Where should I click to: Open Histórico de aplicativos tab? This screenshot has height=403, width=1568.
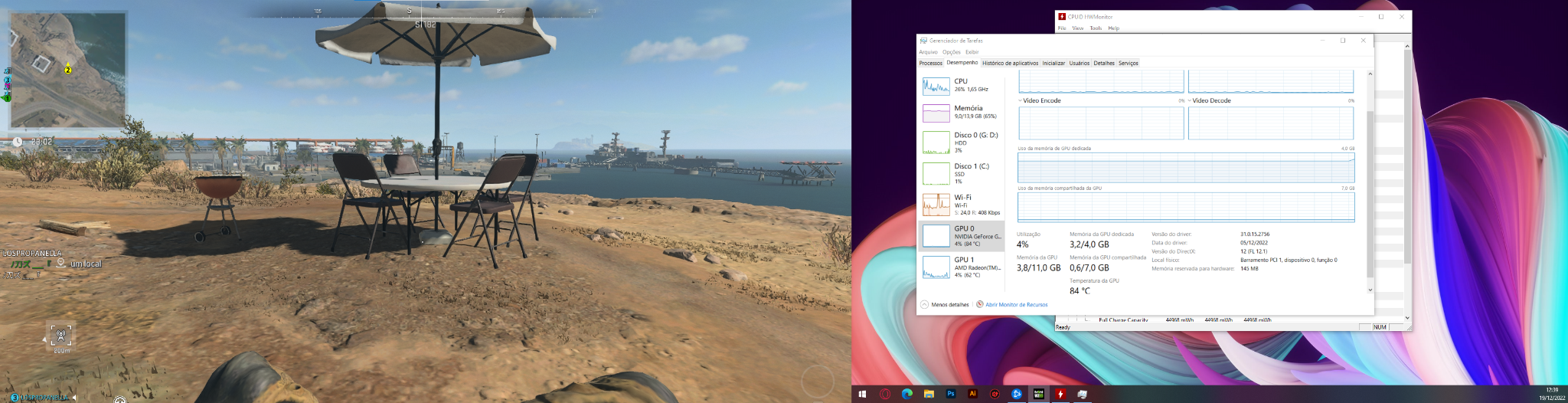[x=1010, y=63]
